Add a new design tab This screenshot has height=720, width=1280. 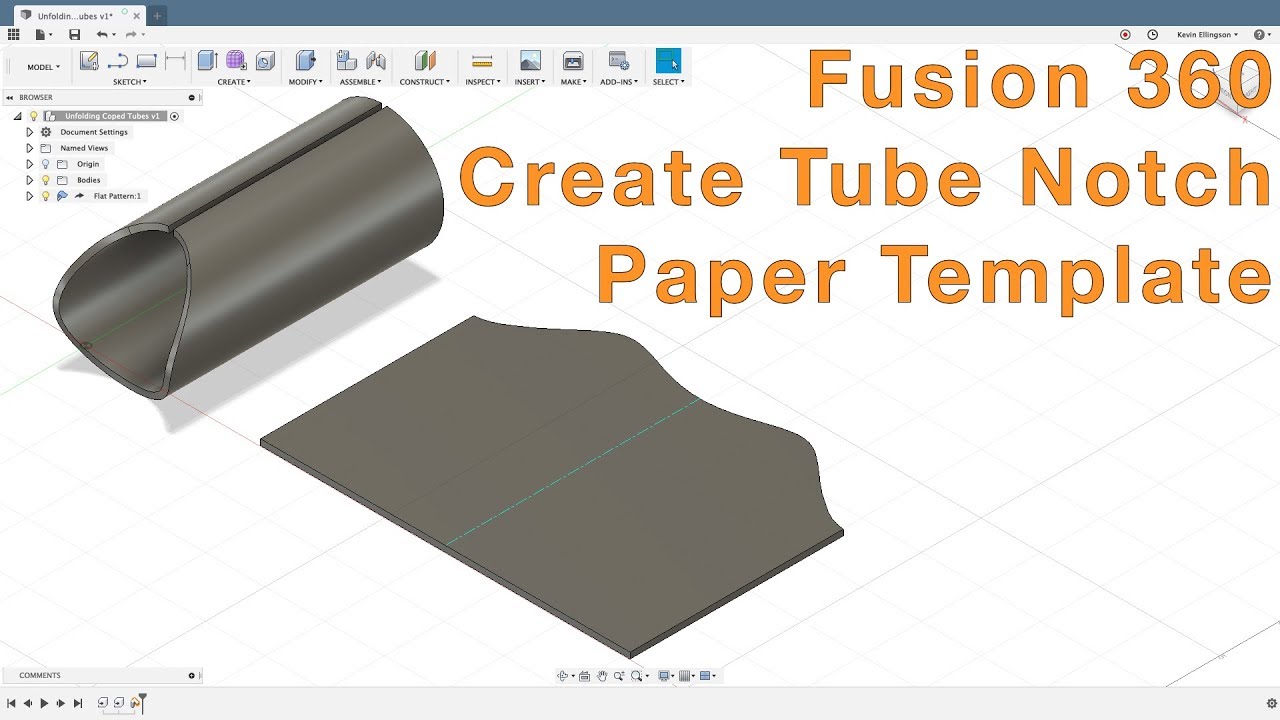157,16
